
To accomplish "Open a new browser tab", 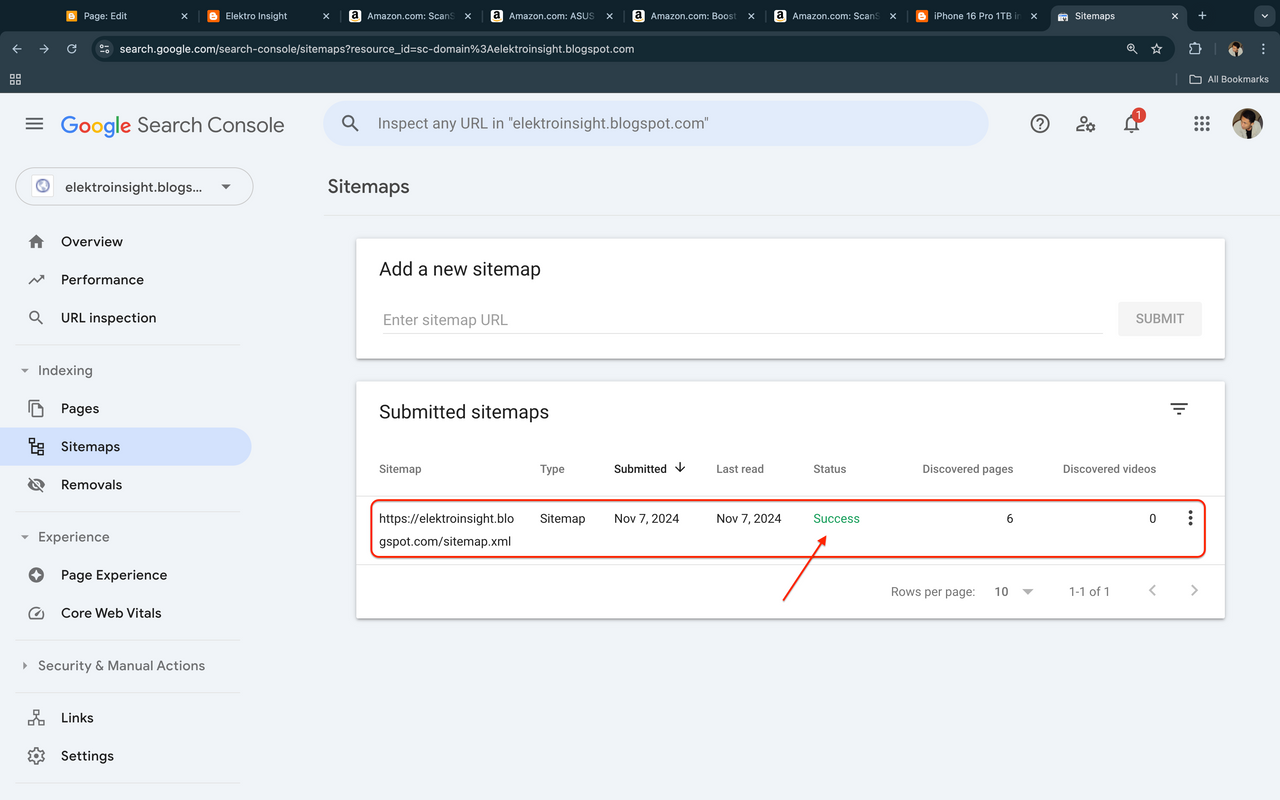I will point(1202,16).
